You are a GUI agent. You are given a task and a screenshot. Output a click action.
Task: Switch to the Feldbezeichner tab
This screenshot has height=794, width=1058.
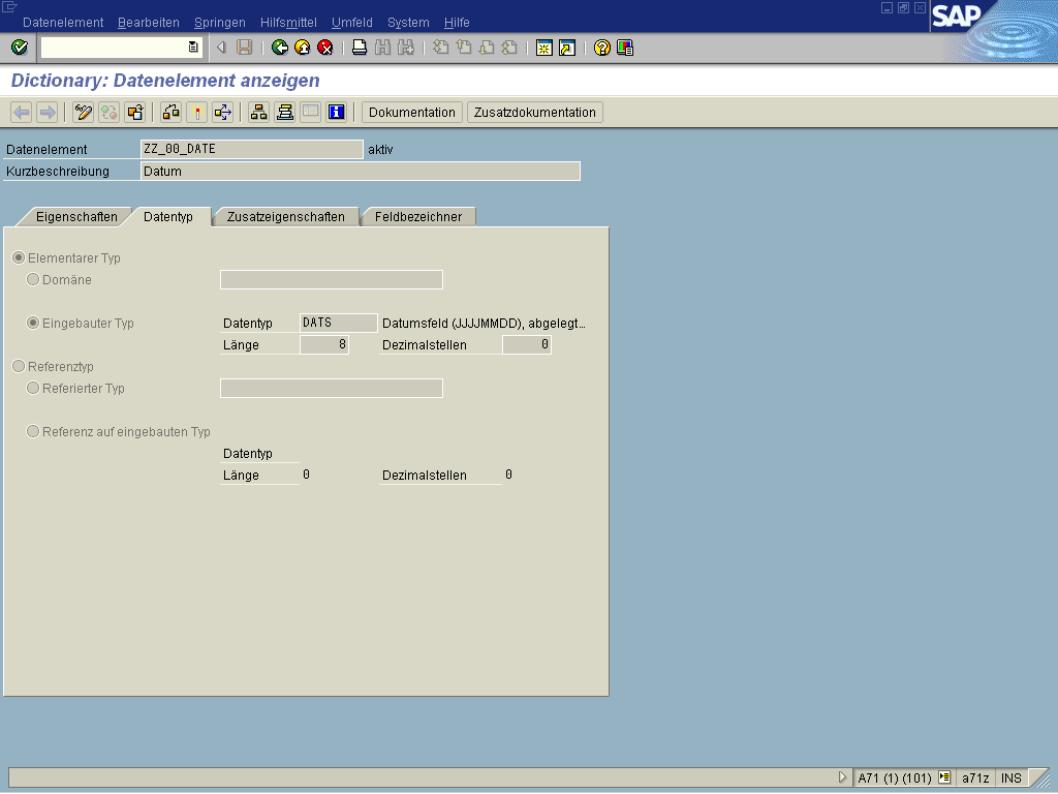coord(419,218)
